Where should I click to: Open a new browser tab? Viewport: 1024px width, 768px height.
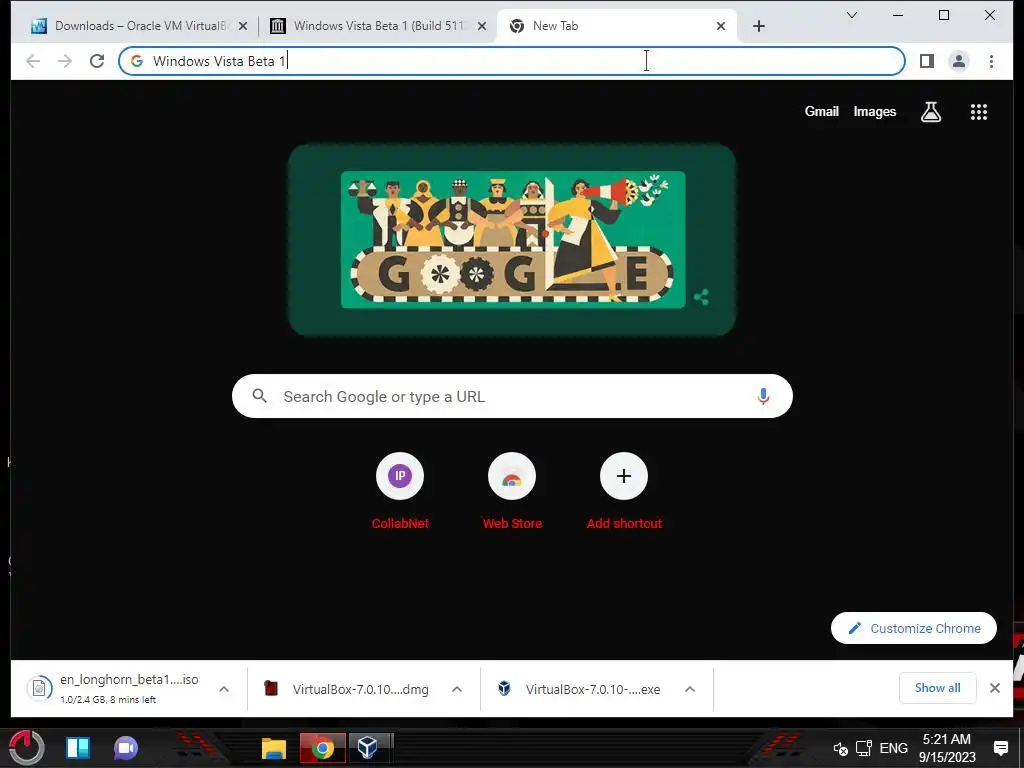758,26
